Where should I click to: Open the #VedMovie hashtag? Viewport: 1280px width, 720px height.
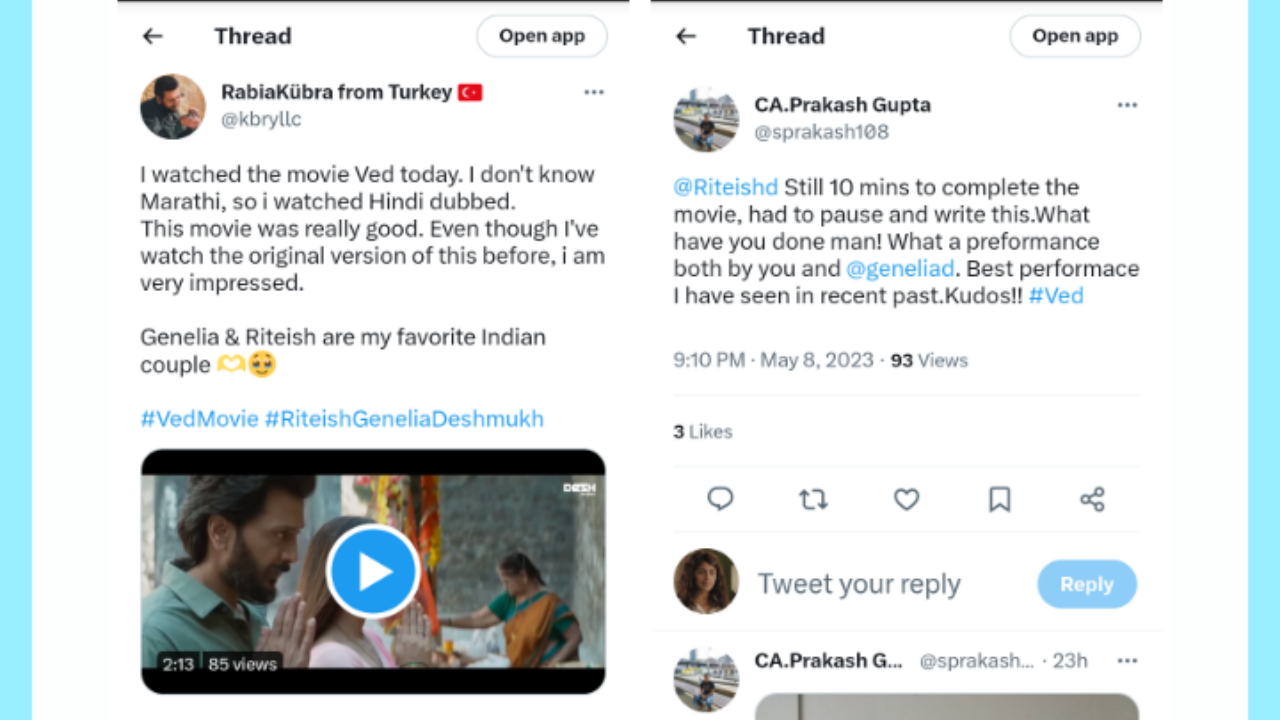point(199,419)
